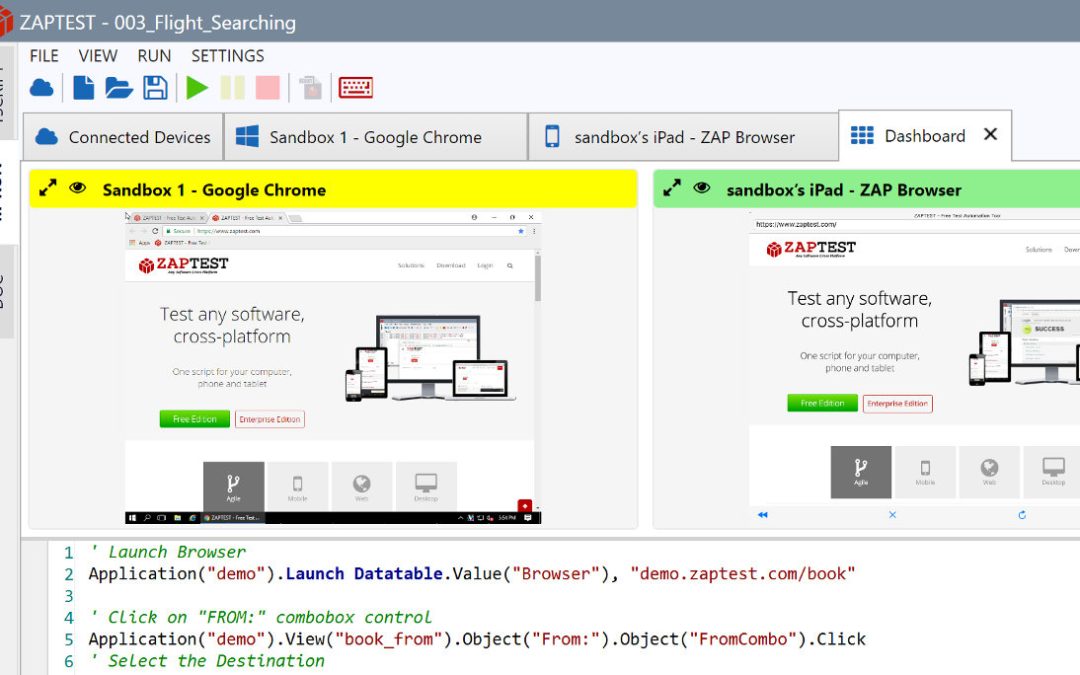Save the script using the floppy icon
The width and height of the screenshot is (1080, 675).
click(155, 87)
